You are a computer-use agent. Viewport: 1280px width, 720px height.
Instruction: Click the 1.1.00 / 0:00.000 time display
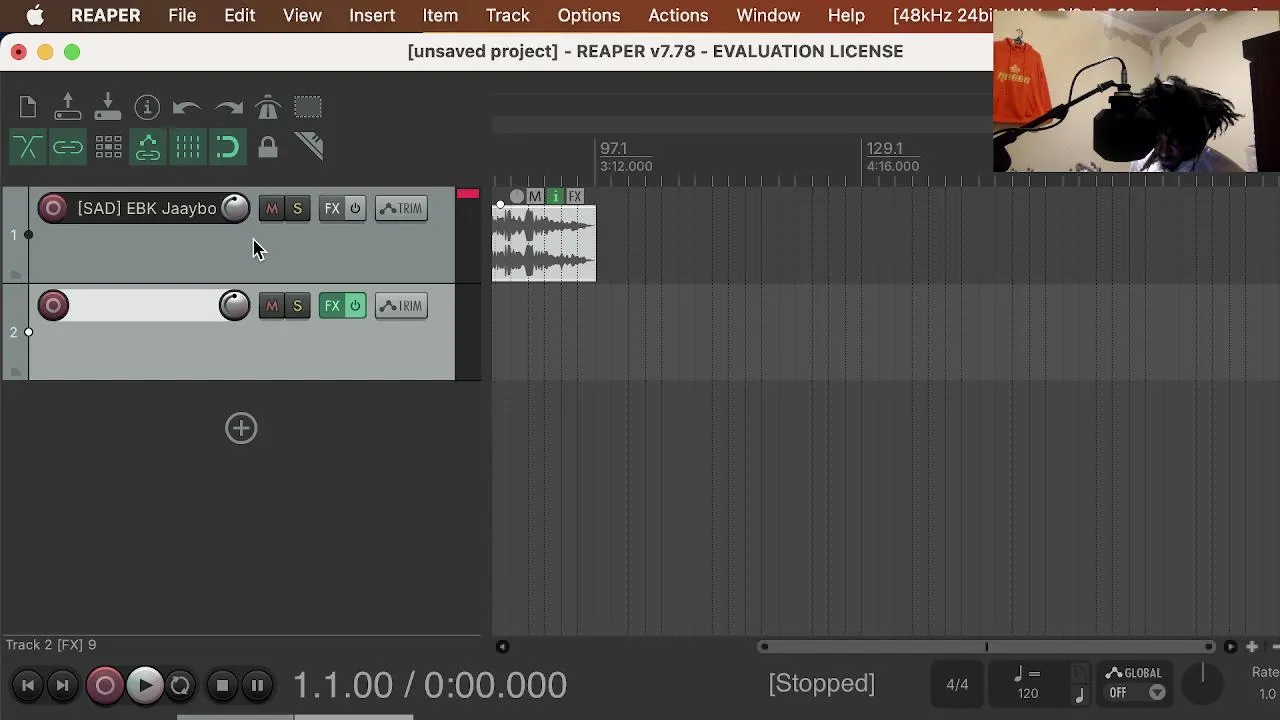coord(430,685)
